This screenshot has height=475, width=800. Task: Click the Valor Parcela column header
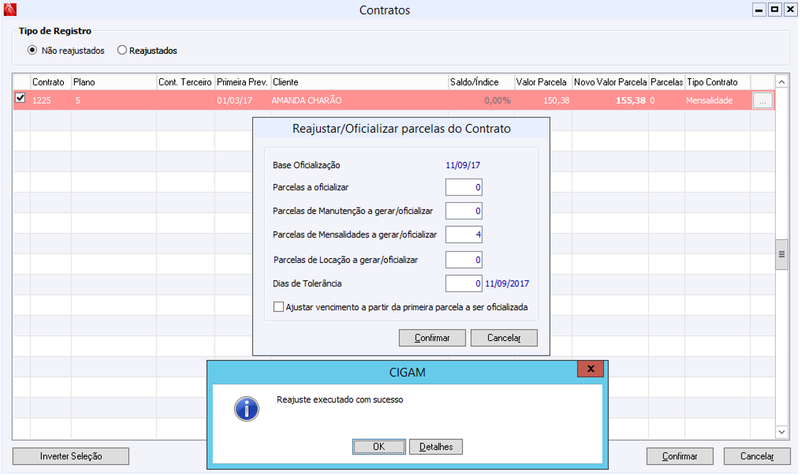(543, 82)
